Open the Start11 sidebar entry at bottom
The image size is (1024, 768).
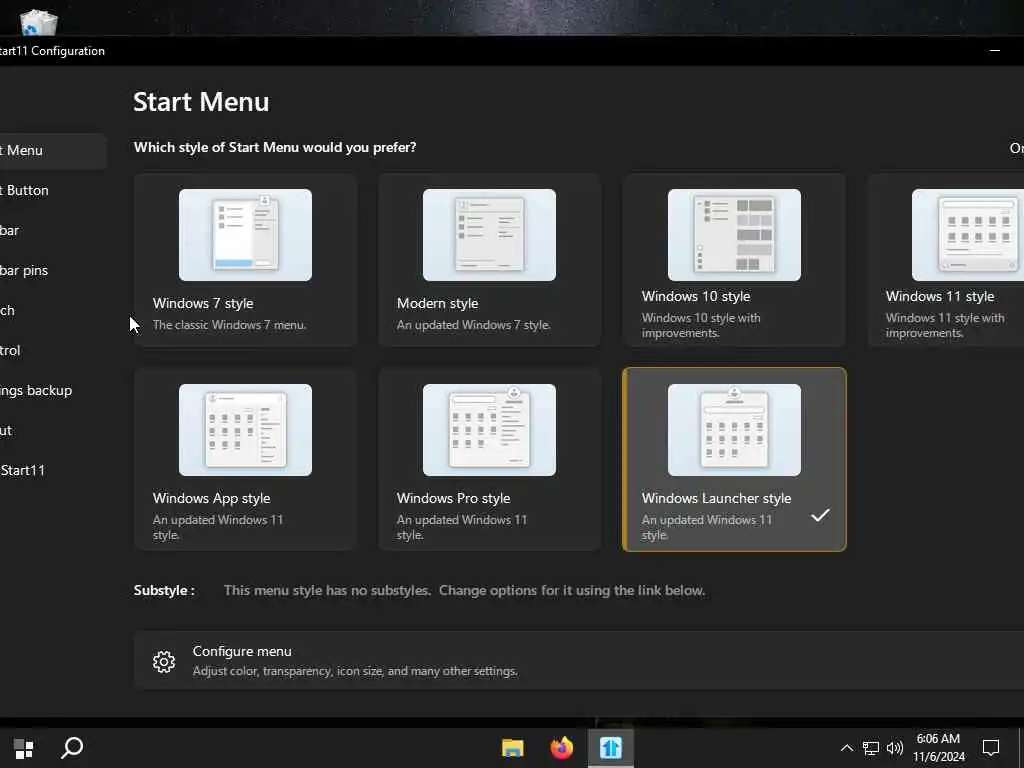coord(52,470)
